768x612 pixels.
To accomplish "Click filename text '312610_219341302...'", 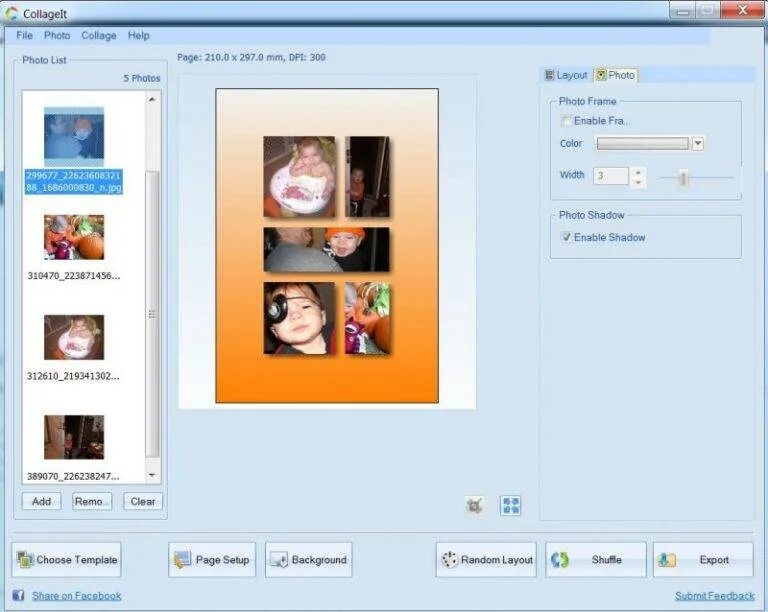I will coord(73,376).
